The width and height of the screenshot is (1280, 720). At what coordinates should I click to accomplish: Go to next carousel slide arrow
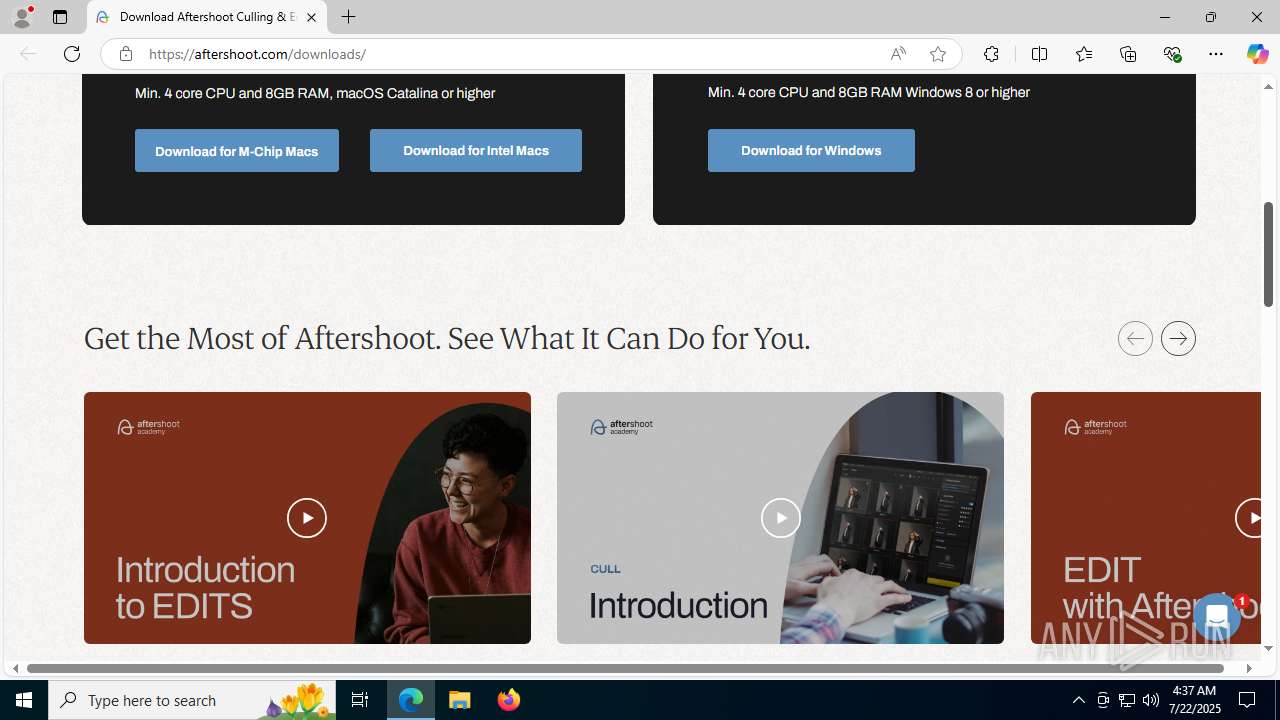point(1178,338)
